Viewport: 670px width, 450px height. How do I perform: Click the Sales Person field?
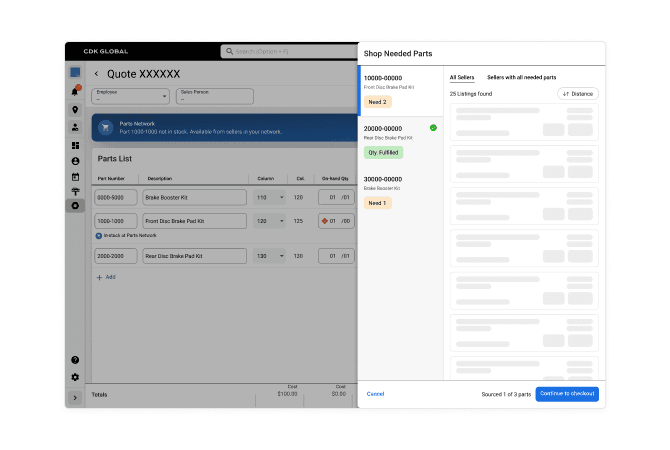click(215, 96)
